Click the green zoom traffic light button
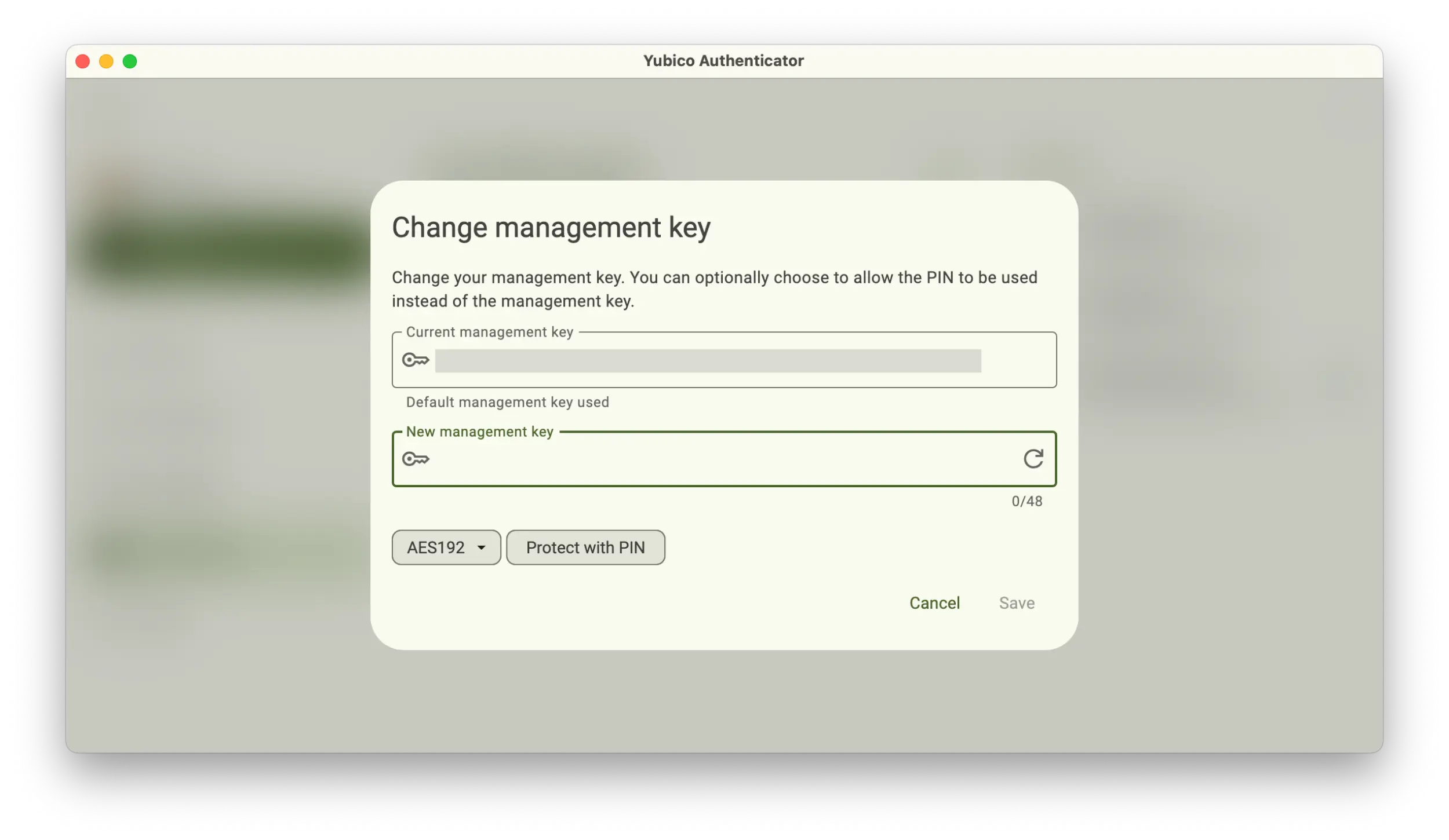This screenshot has height=840, width=1449. click(130, 61)
